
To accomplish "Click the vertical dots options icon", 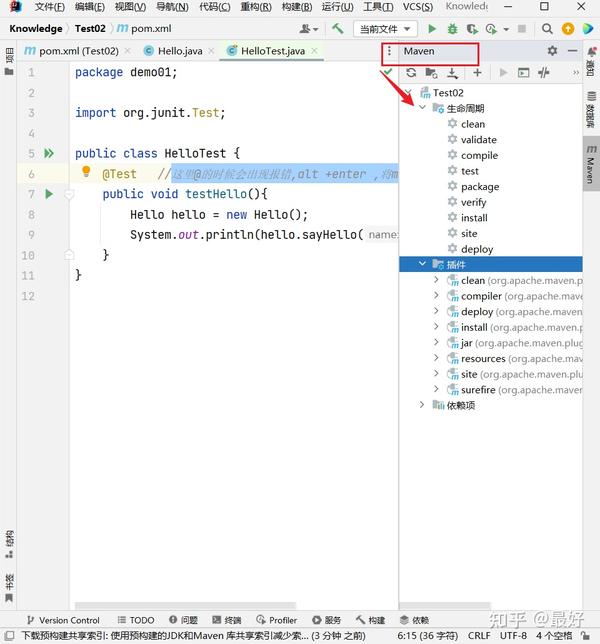I will tap(389, 51).
